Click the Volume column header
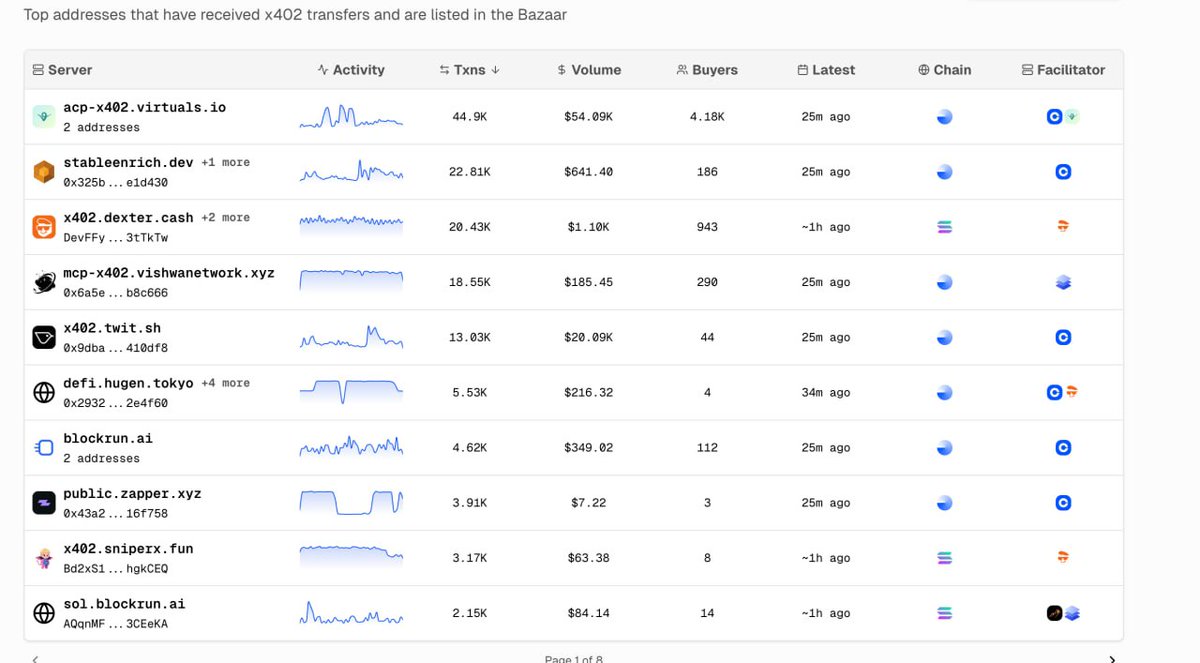The width and height of the screenshot is (1200, 663). click(589, 70)
